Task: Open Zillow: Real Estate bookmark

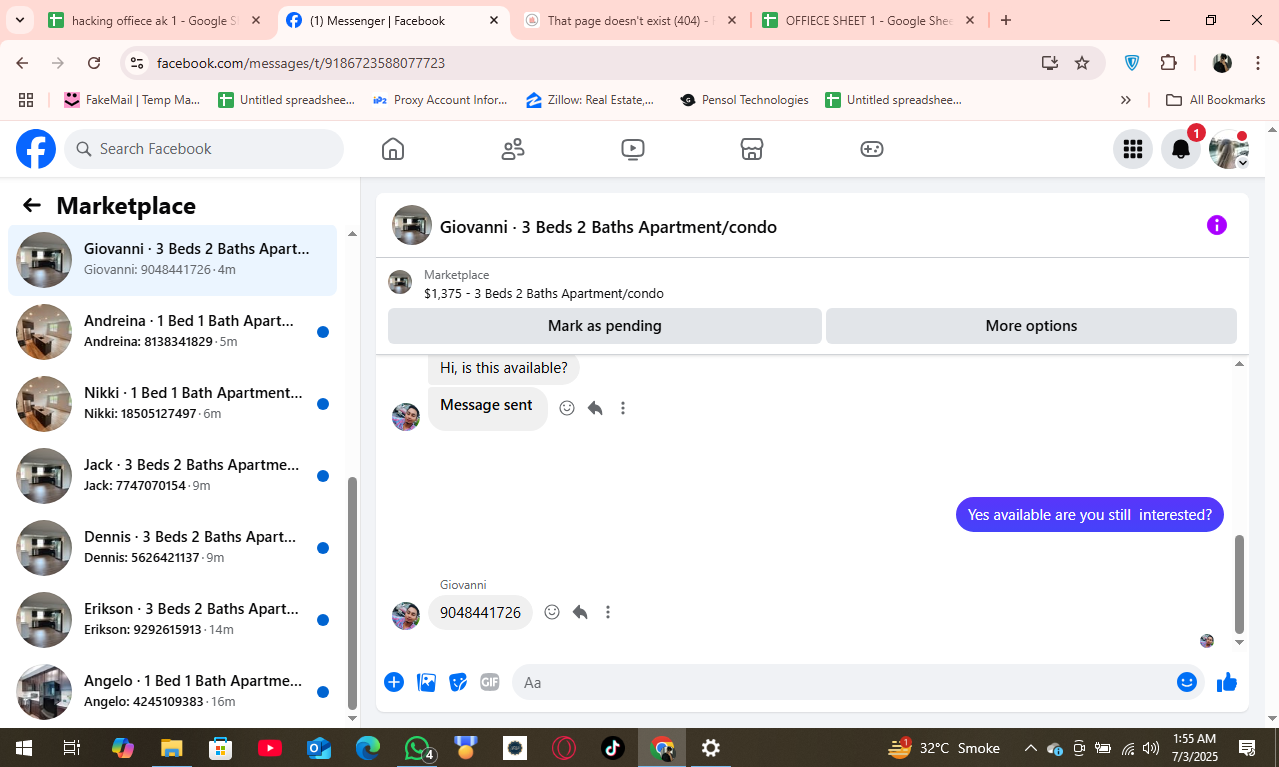Action: pyautogui.click(x=590, y=100)
